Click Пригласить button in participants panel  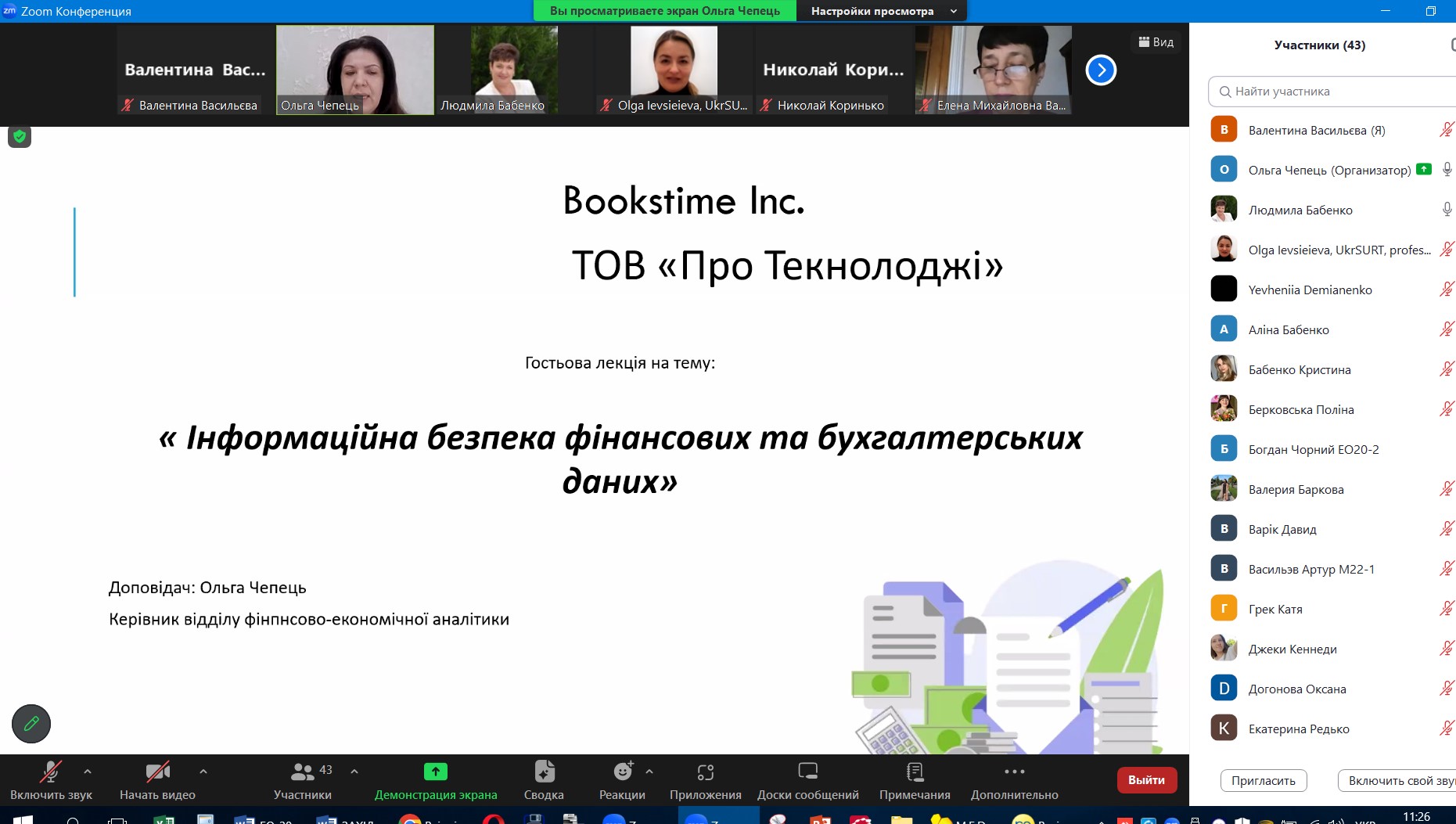tap(1264, 781)
